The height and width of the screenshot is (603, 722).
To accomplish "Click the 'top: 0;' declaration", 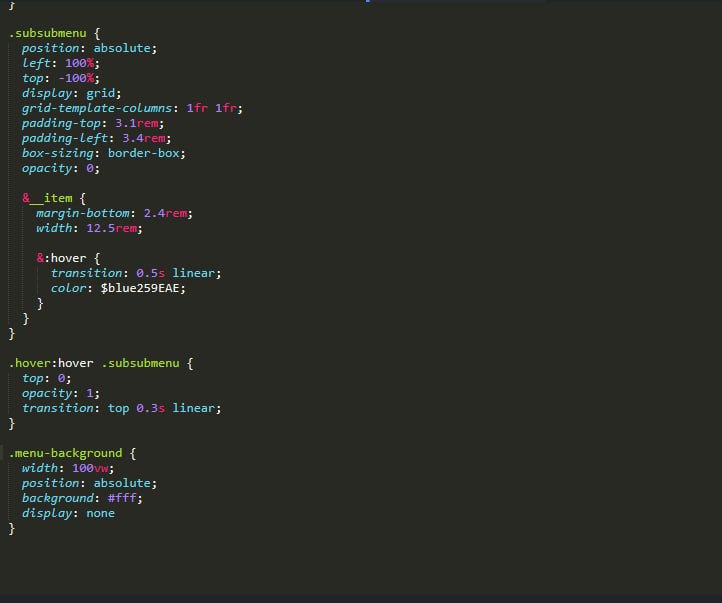I will tap(47, 378).
